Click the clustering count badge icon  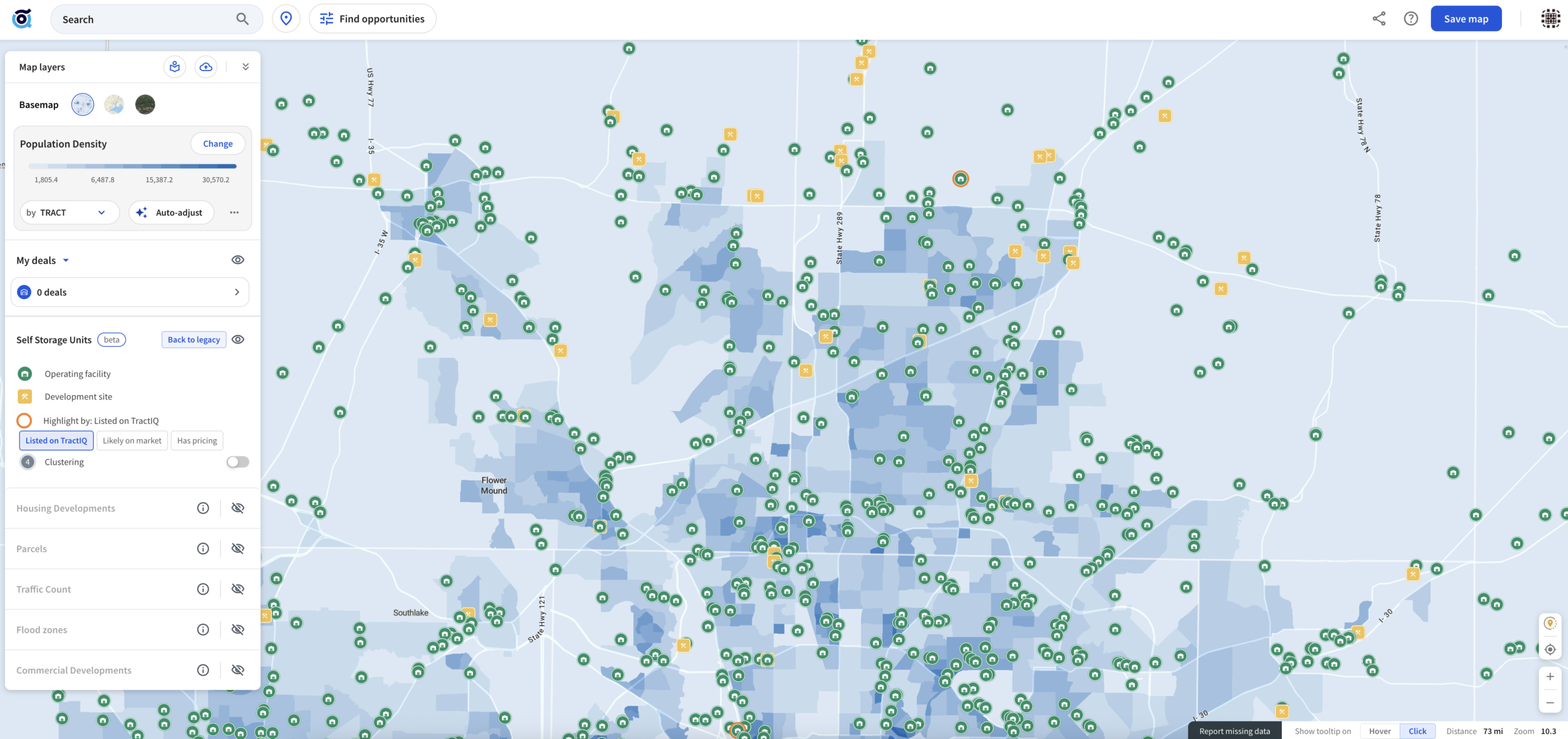tap(28, 462)
